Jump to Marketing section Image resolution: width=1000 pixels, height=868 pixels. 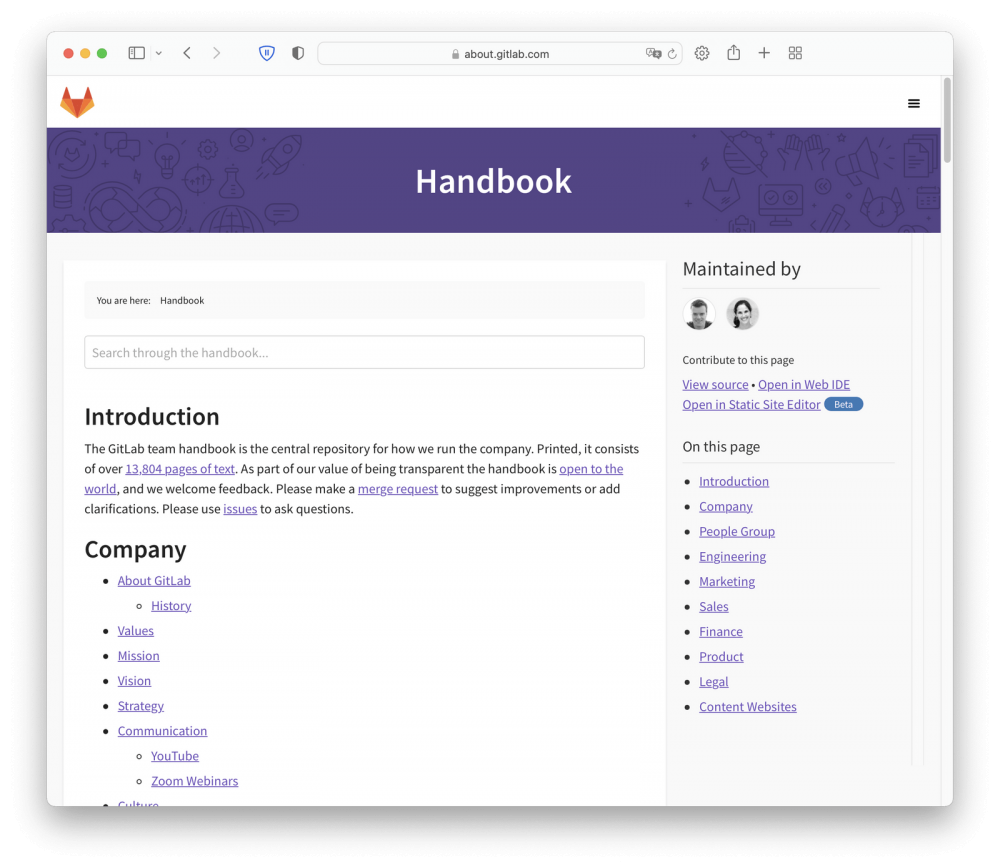coord(726,582)
